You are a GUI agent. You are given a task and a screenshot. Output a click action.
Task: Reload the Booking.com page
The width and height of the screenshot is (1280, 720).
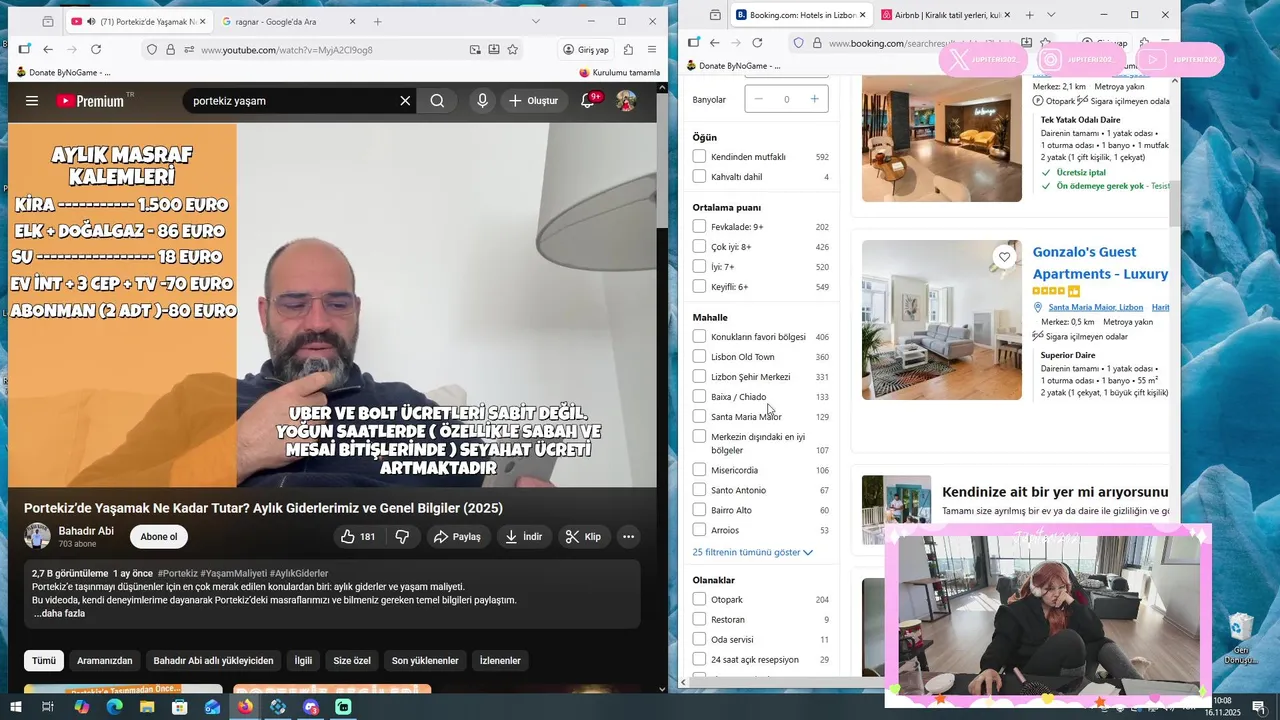coord(757,43)
